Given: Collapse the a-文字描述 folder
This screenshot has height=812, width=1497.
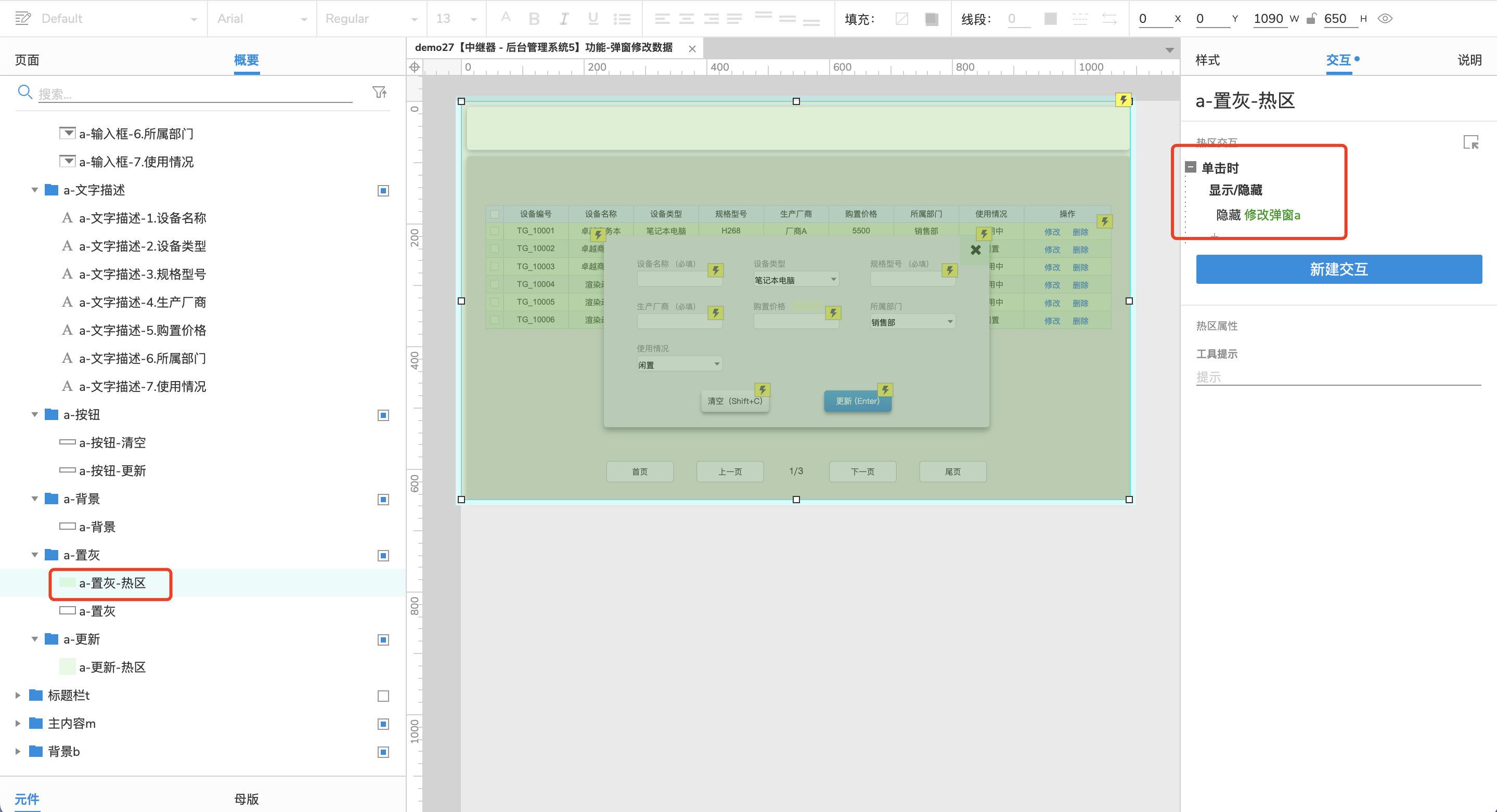Looking at the screenshot, I should (x=34, y=190).
